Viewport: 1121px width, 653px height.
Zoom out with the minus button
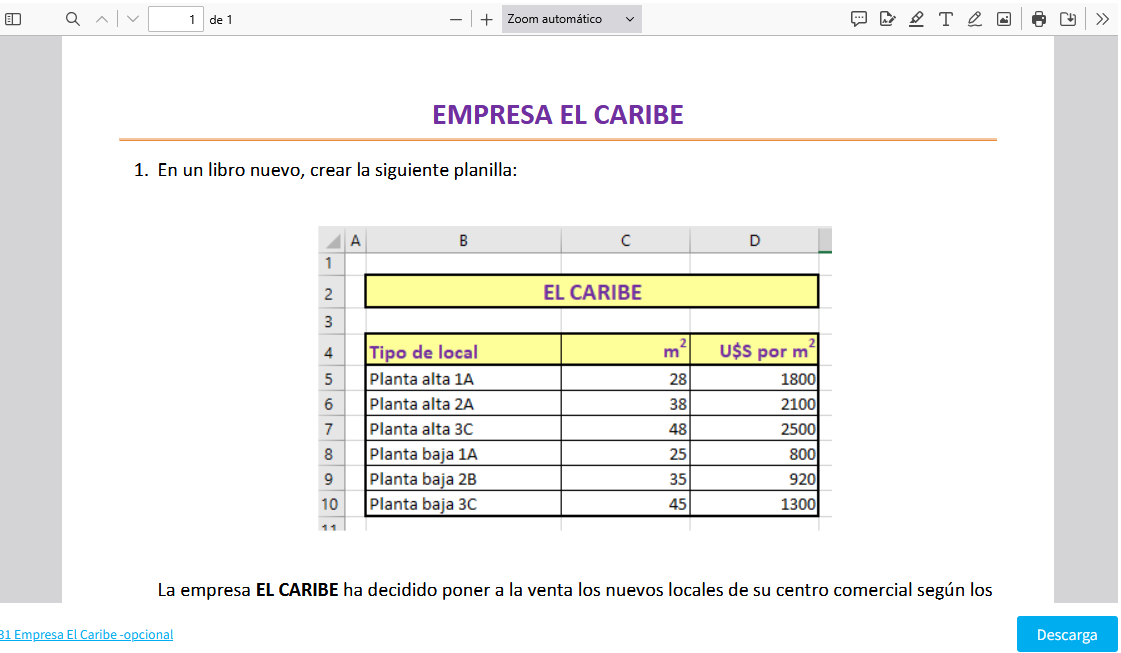click(x=456, y=19)
